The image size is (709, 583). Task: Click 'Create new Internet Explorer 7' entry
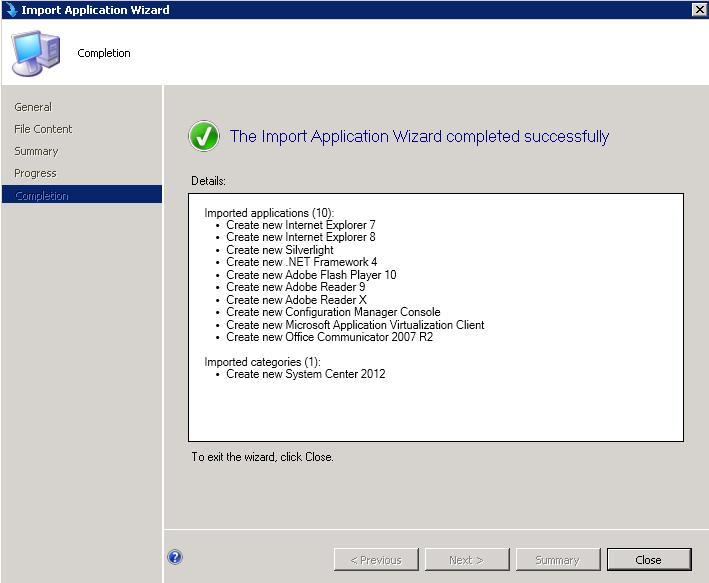click(x=301, y=225)
